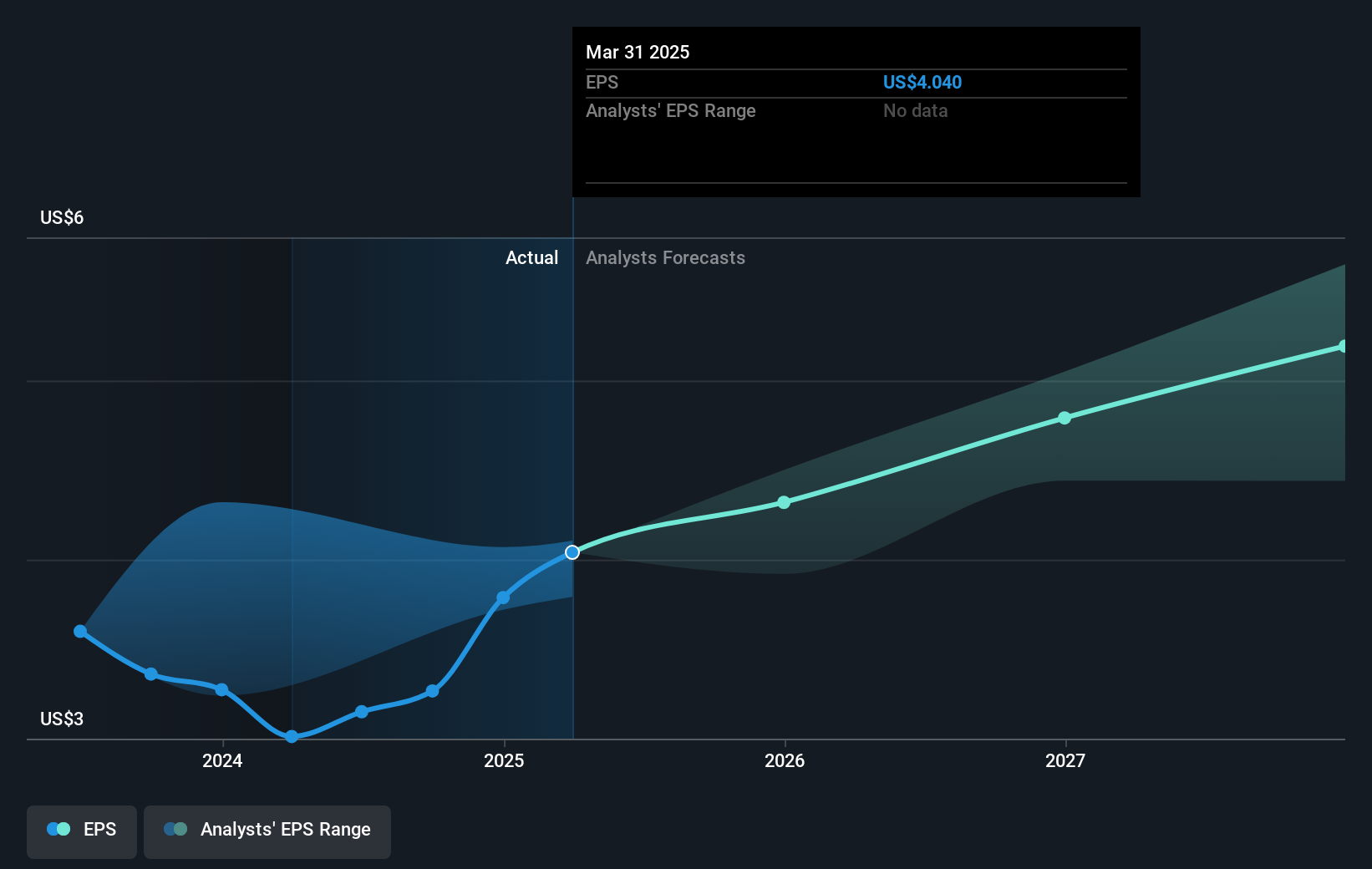Click the EPS legend color dots
Image resolution: width=1372 pixels, height=869 pixels.
(58, 829)
